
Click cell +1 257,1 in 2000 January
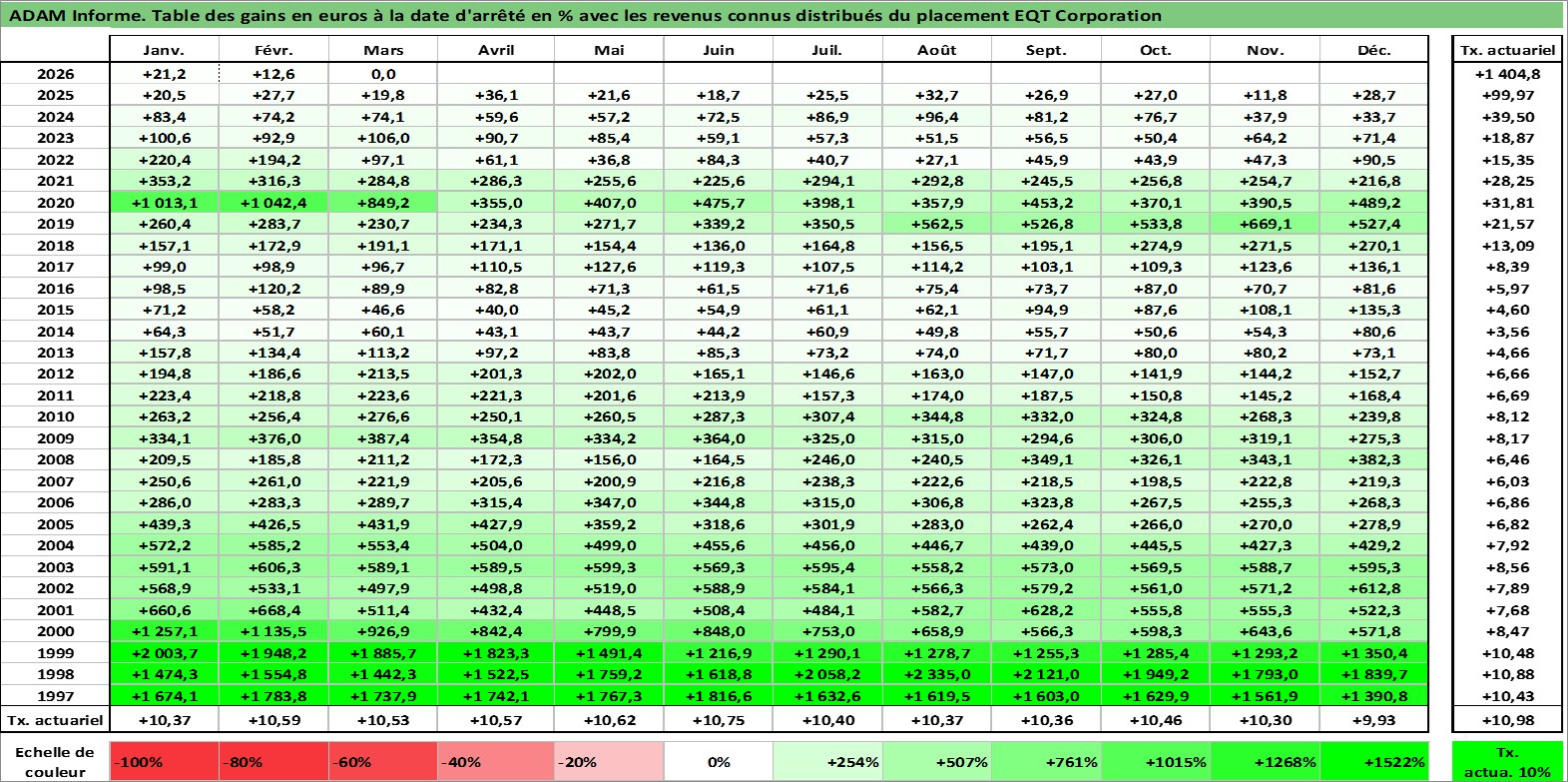pyautogui.click(x=164, y=631)
